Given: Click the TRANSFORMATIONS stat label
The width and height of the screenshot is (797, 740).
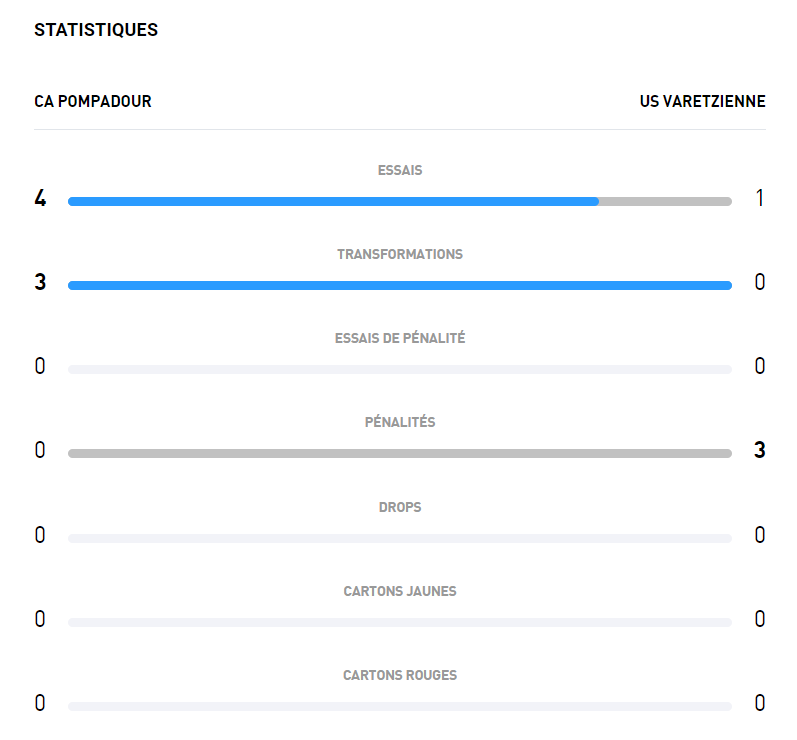Looking at the screenshot, I should (400, 254).
